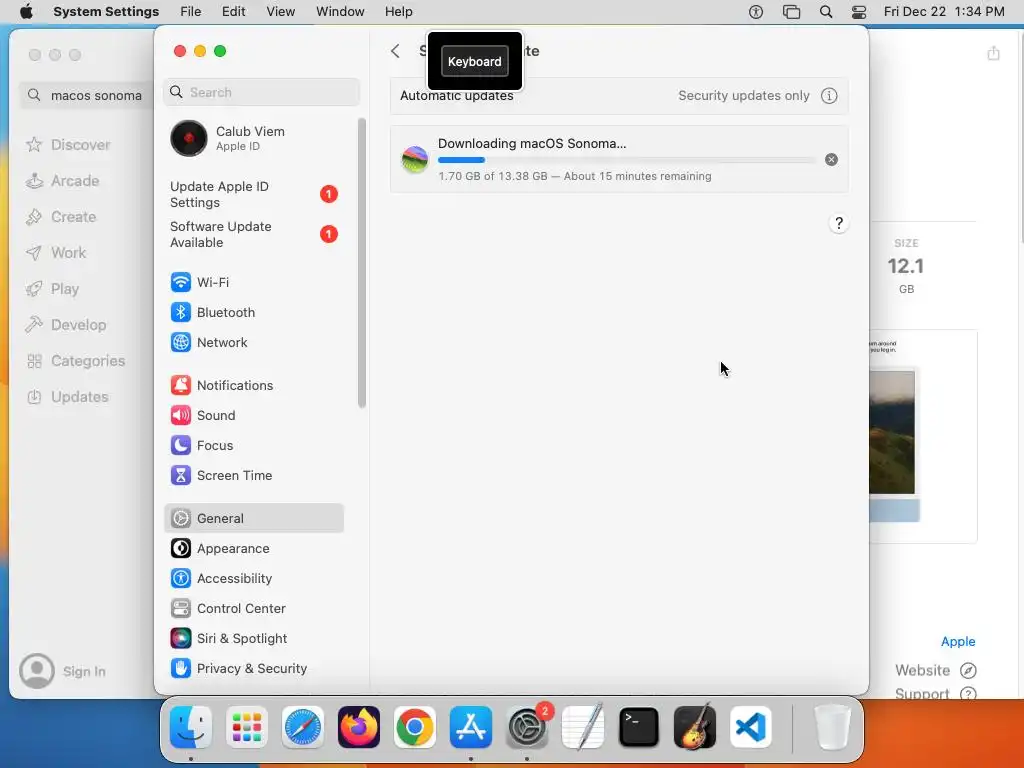Click the macOS Sonoma download progress bar
Viewport: 1024px width, 768px height.
626,160
